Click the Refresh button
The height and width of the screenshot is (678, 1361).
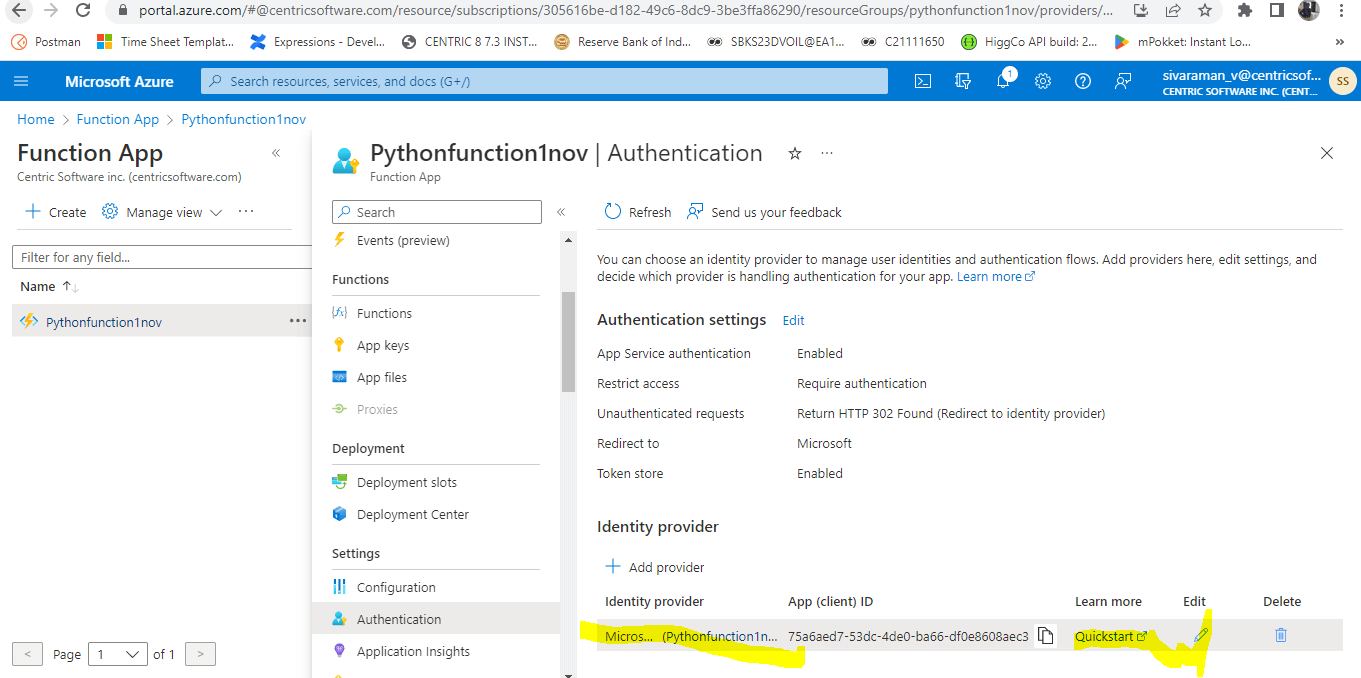pyautogui.click(x=638, y=212)
